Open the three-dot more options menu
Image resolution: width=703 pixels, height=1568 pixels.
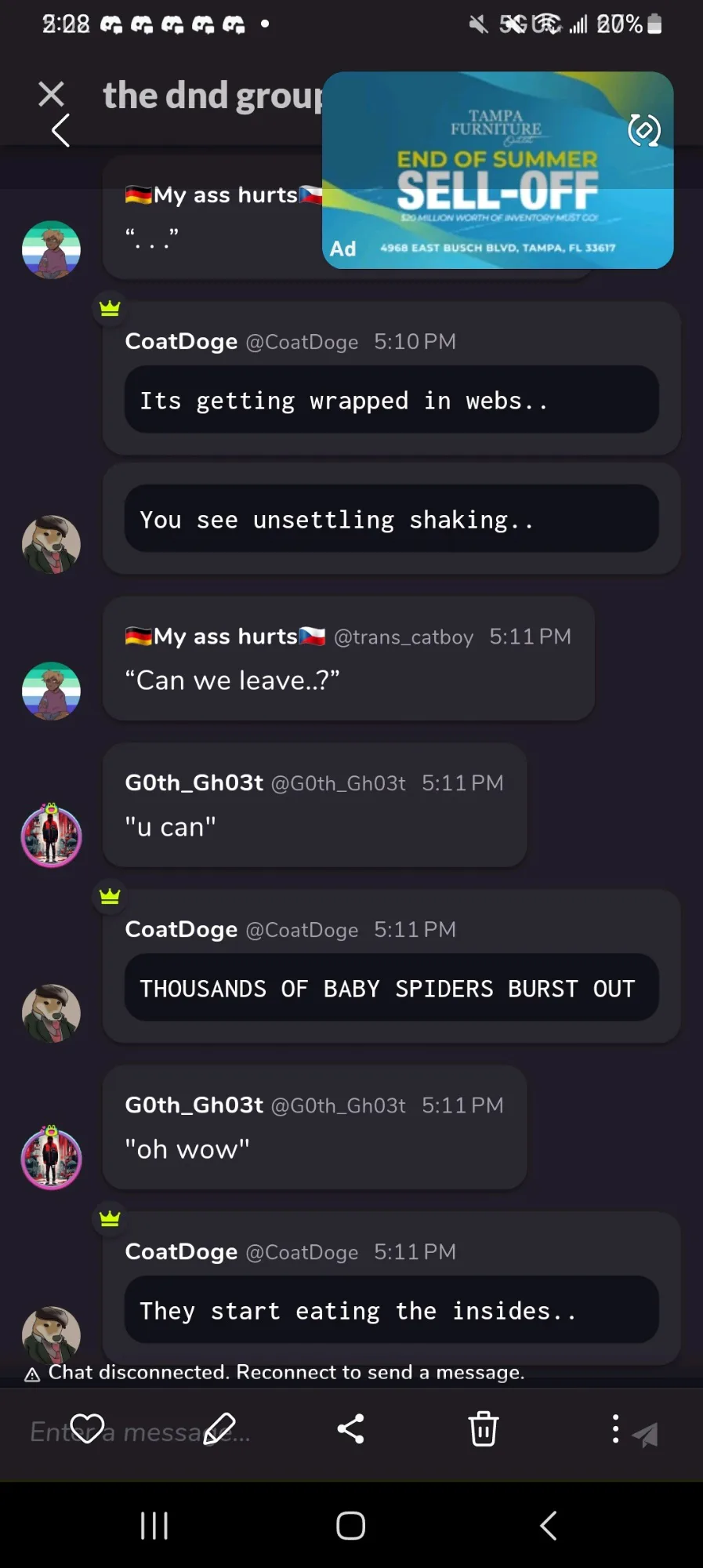click(x=616, y=1428)
